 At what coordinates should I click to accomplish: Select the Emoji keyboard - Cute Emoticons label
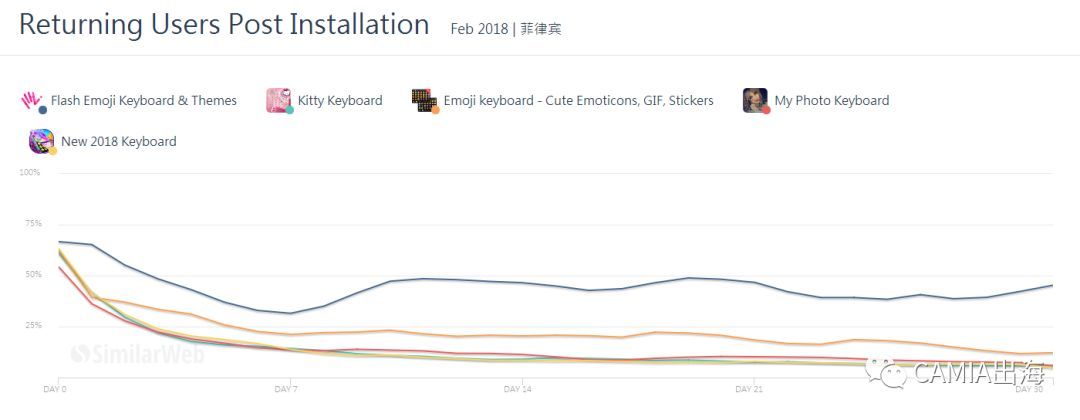(x=578, y=100)
